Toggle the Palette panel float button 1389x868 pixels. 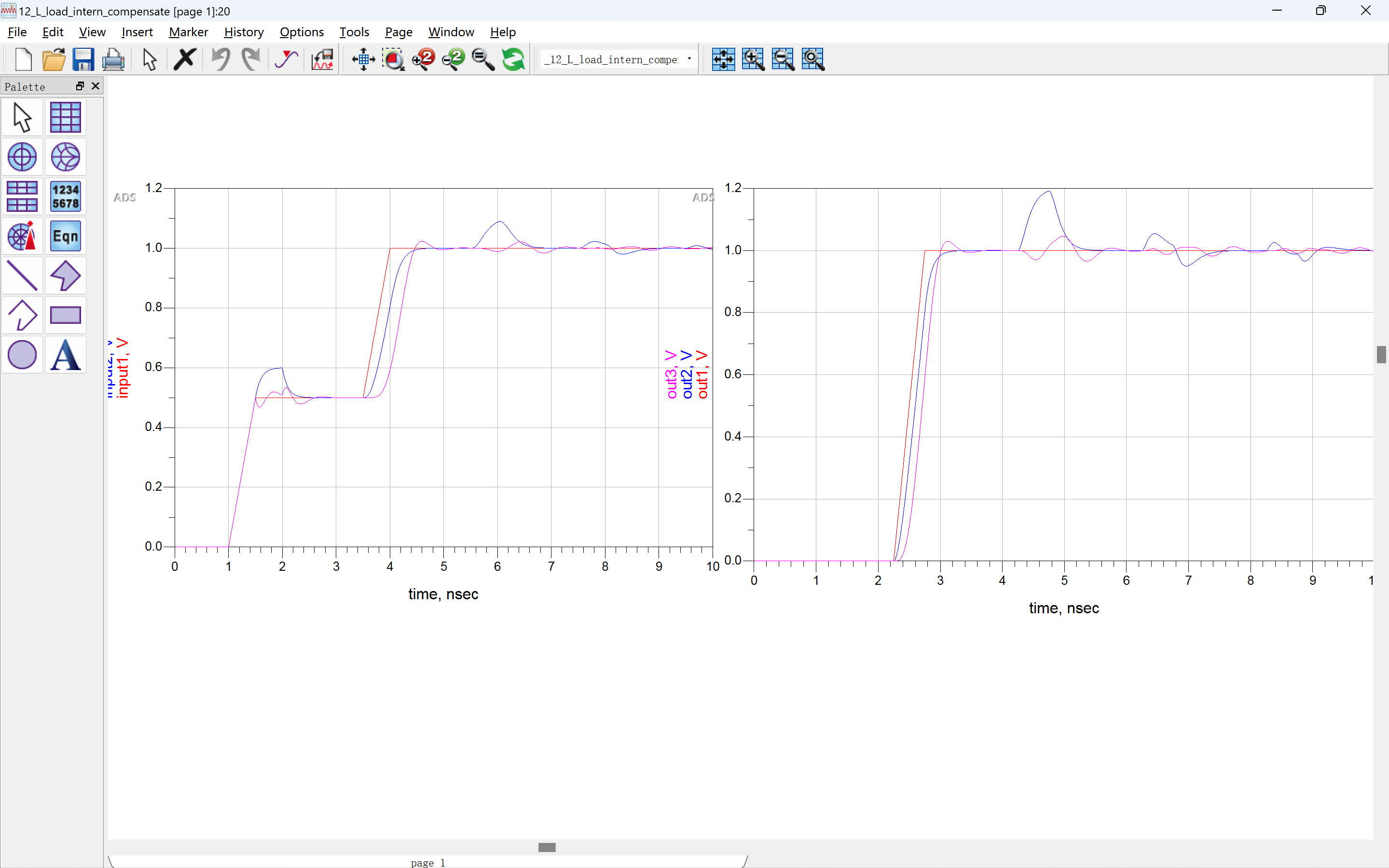tap(80, 86)
